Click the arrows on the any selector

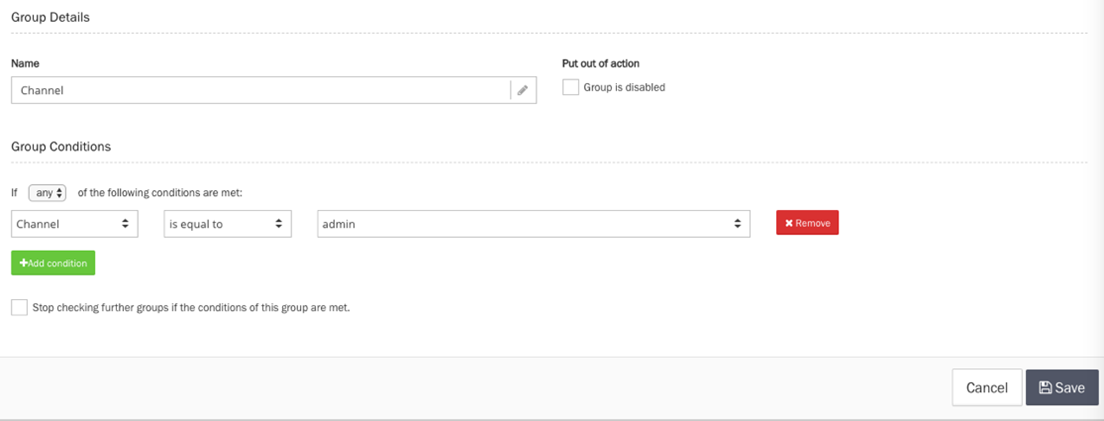click(60, 193)
